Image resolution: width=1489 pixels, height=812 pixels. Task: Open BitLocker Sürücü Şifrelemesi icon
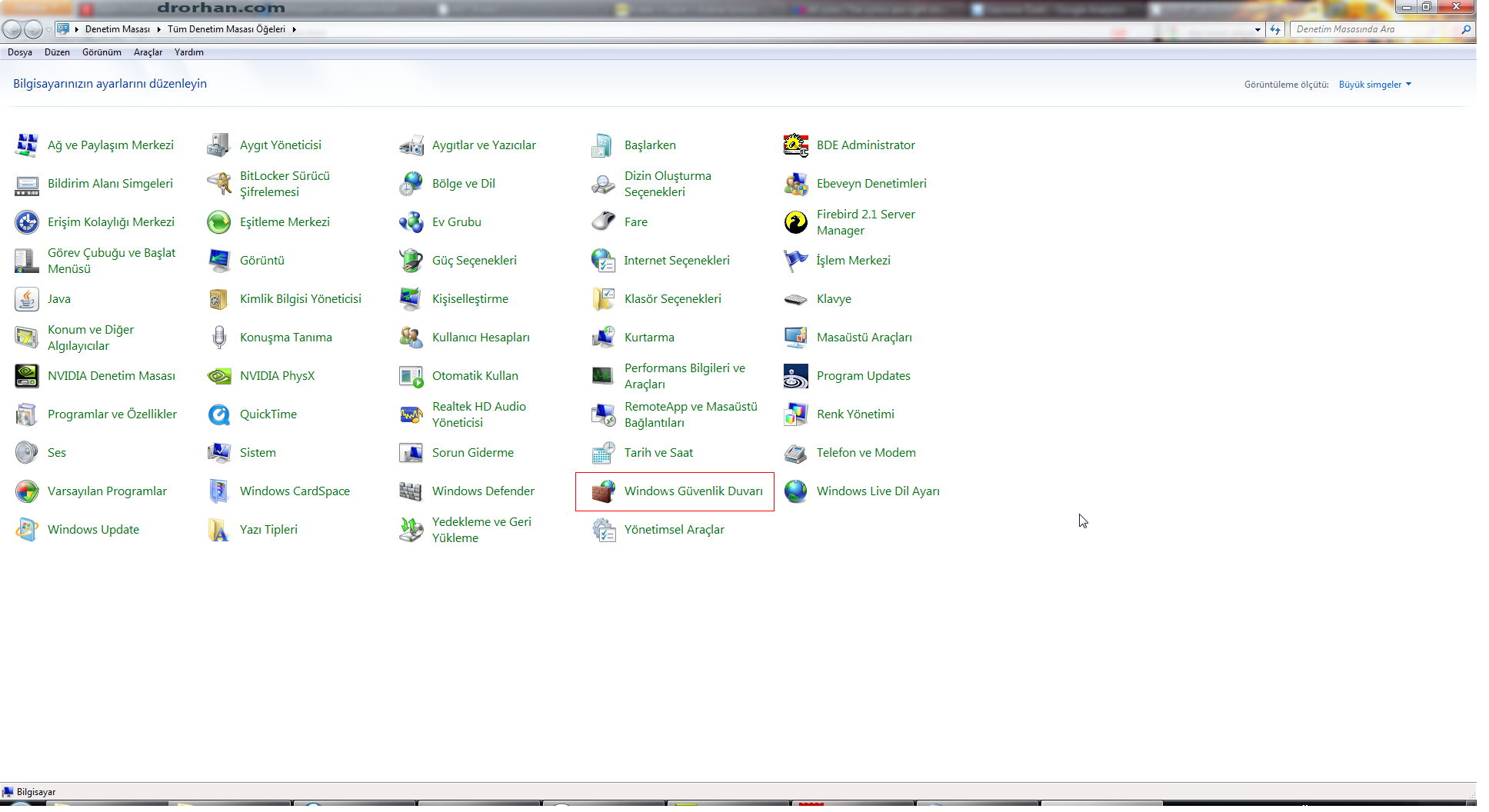click(219, 184)
